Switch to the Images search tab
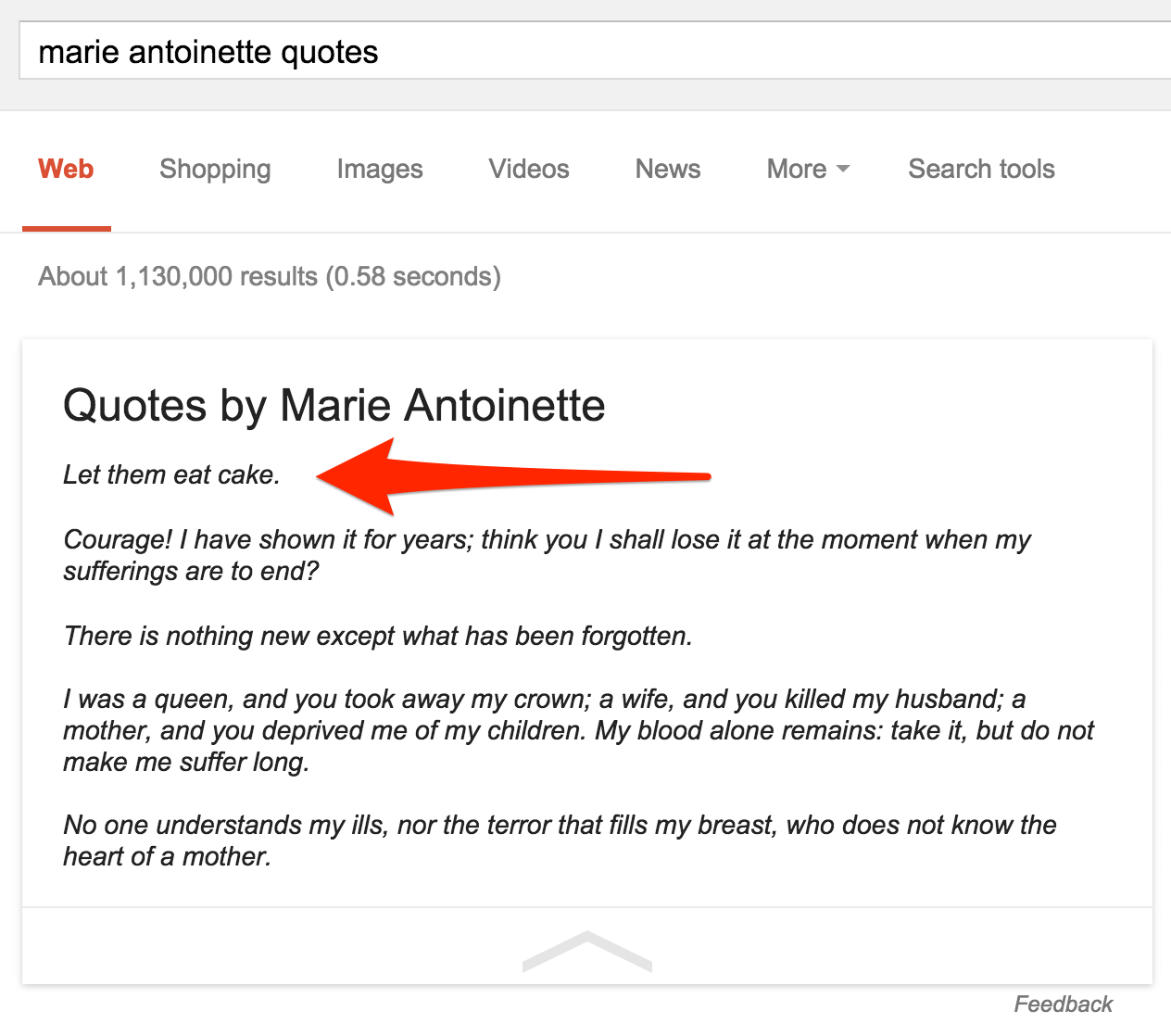 pos(380,169)
